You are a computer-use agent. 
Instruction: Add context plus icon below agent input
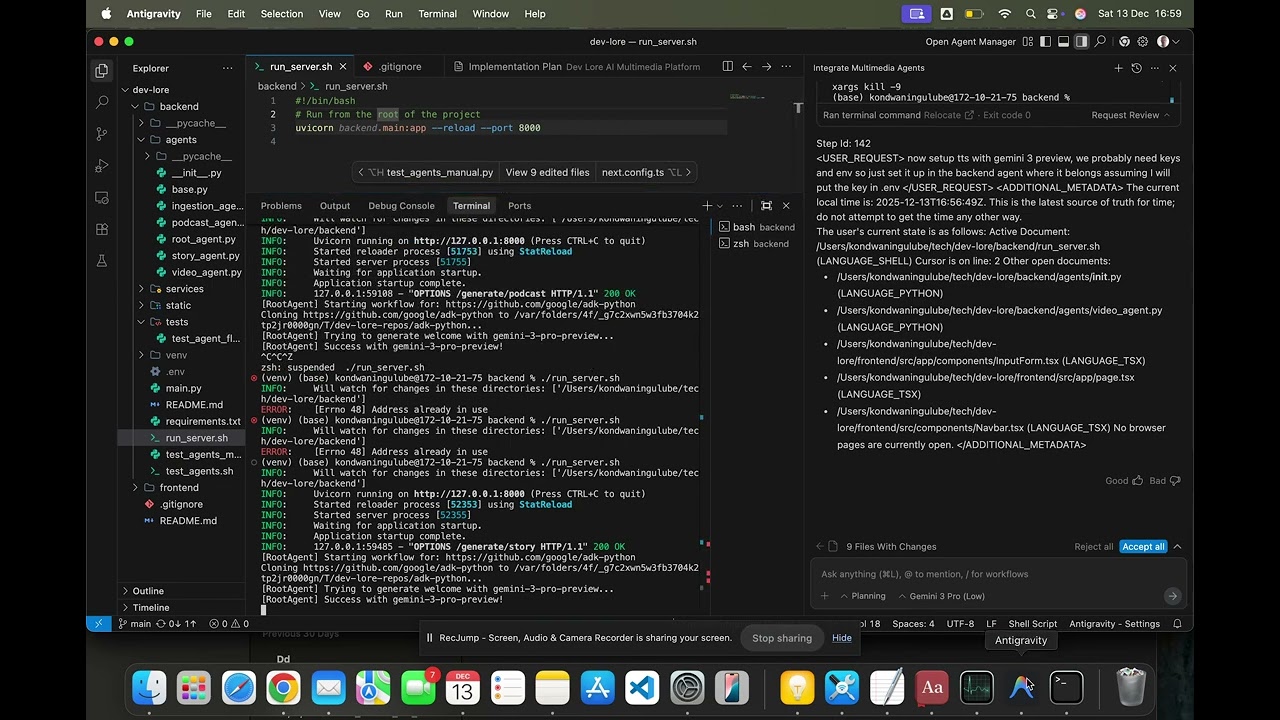coord(824,596)
